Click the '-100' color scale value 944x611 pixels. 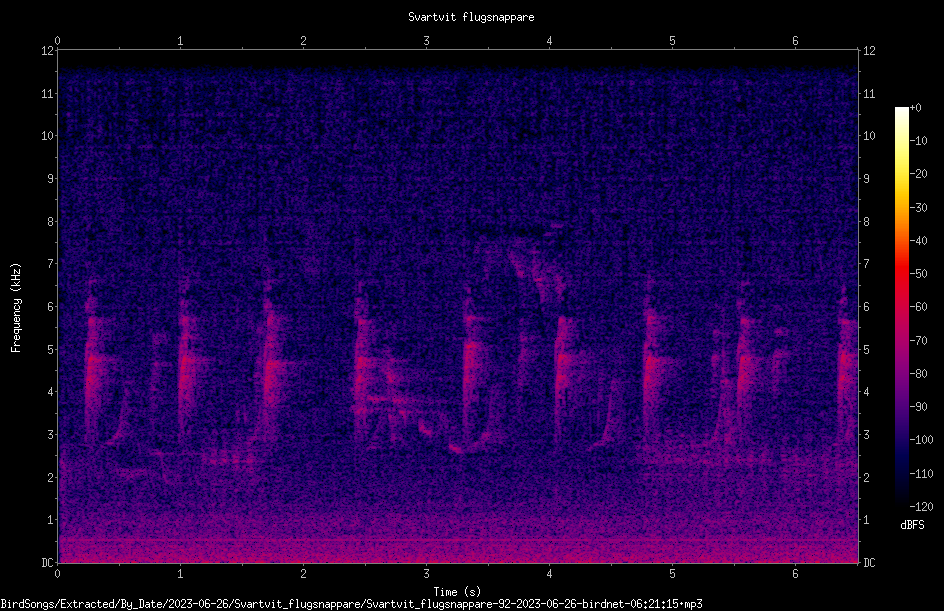tap(922, 440)
